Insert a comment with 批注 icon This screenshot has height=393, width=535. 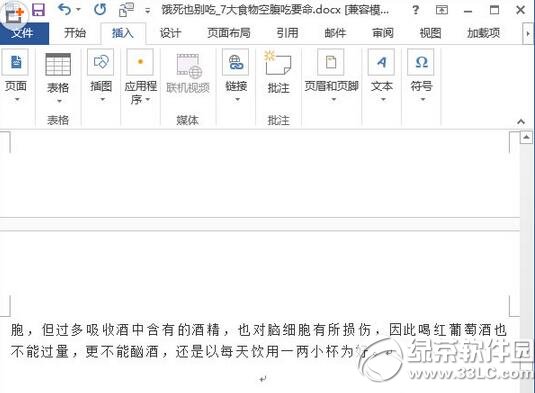(x=277, y=63)
